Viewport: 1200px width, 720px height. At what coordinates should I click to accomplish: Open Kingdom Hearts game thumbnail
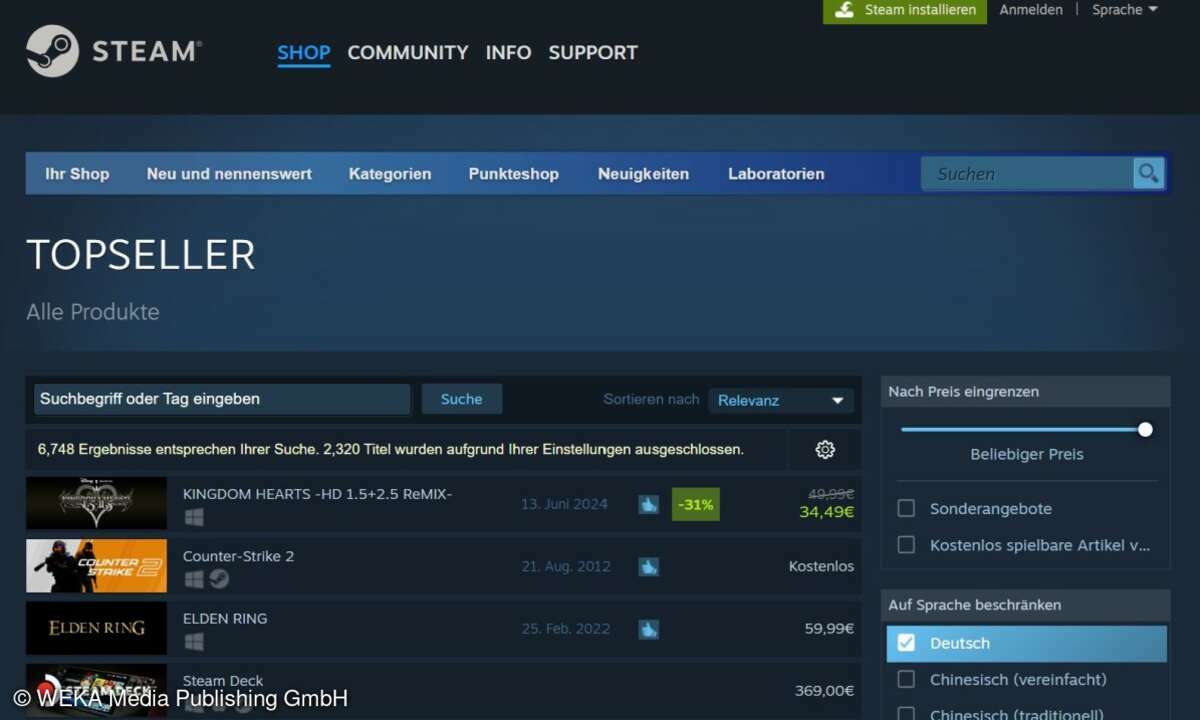pos(96,503)
